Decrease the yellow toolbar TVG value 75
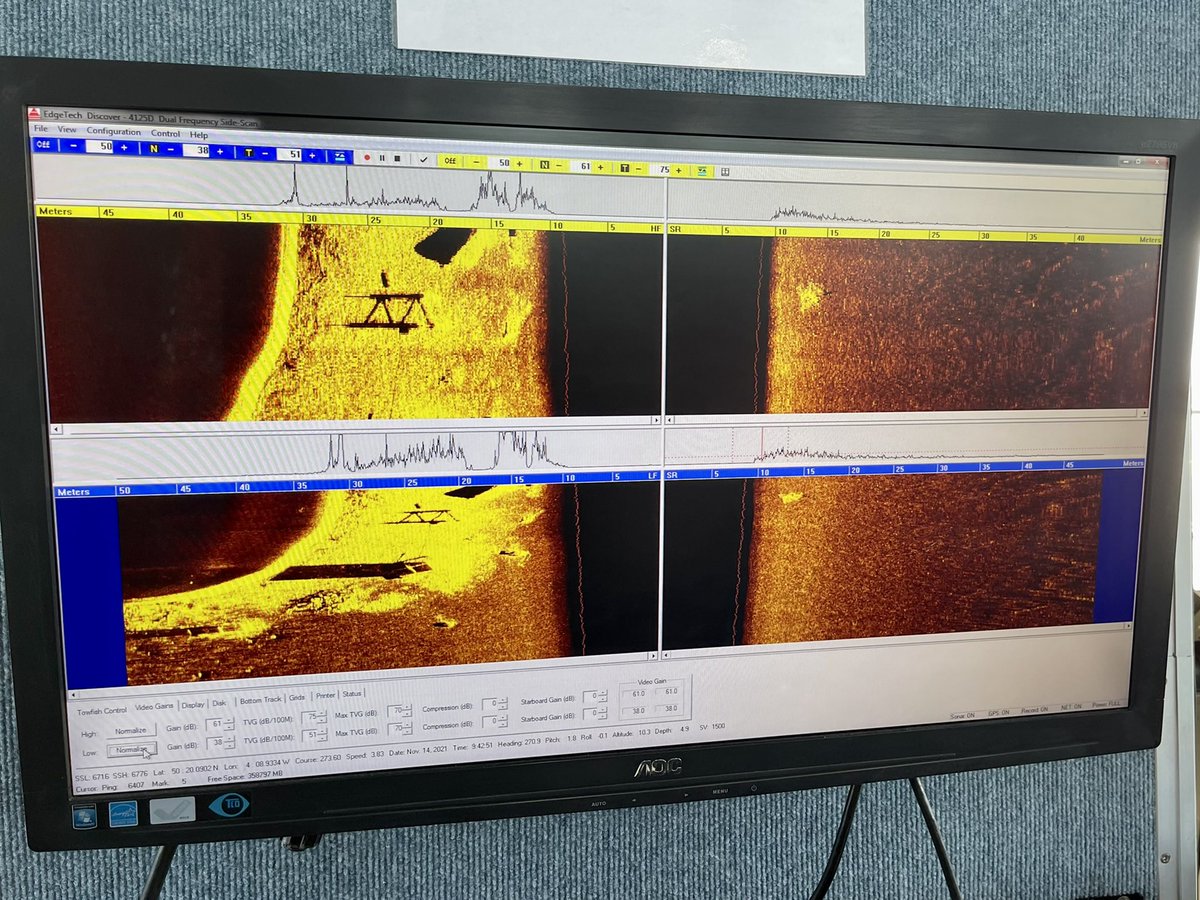 coord(638,169)
